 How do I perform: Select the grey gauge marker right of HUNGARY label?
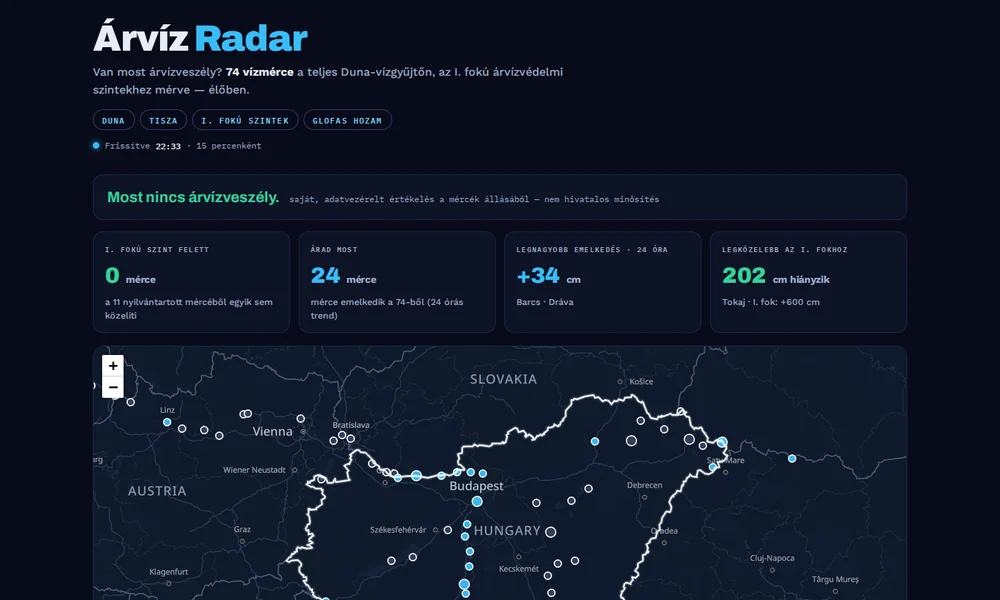coord(551,532)
